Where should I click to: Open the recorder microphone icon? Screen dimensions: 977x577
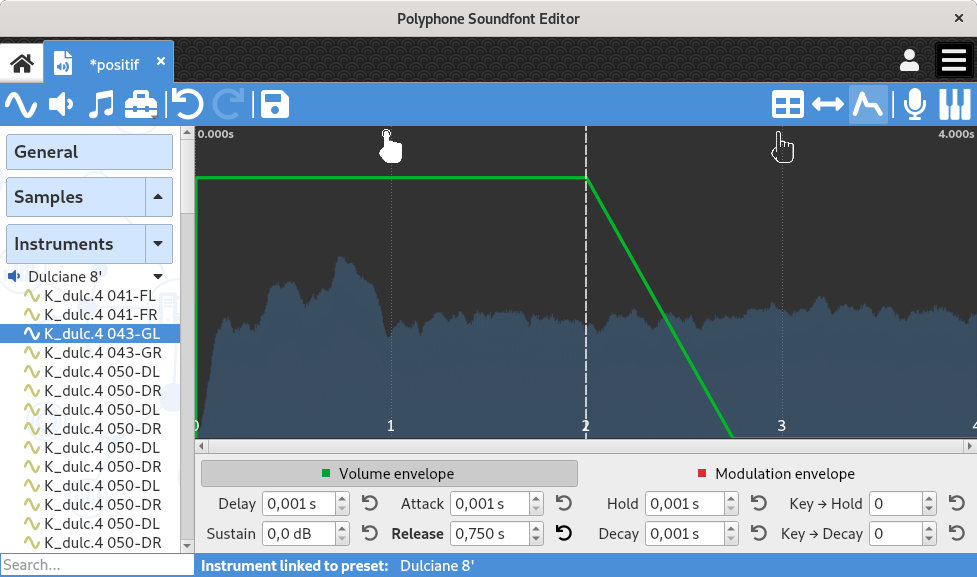[915, 104]
